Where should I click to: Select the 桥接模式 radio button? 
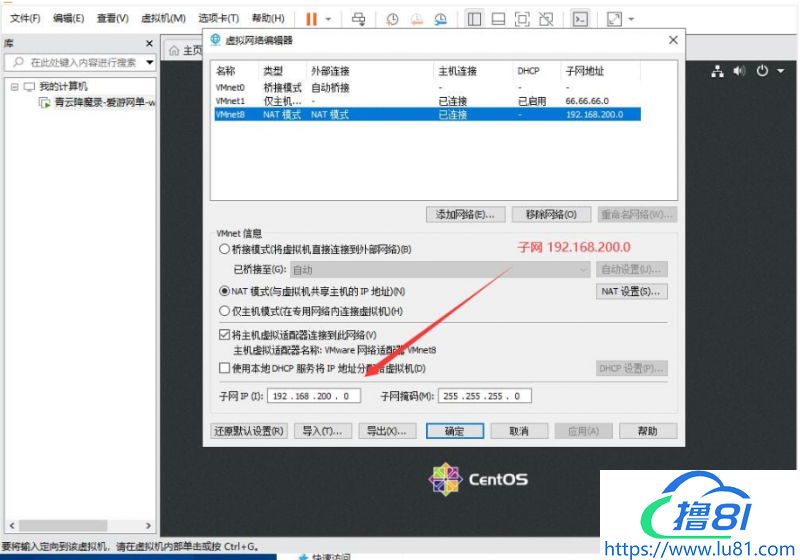tap(224, 249)
